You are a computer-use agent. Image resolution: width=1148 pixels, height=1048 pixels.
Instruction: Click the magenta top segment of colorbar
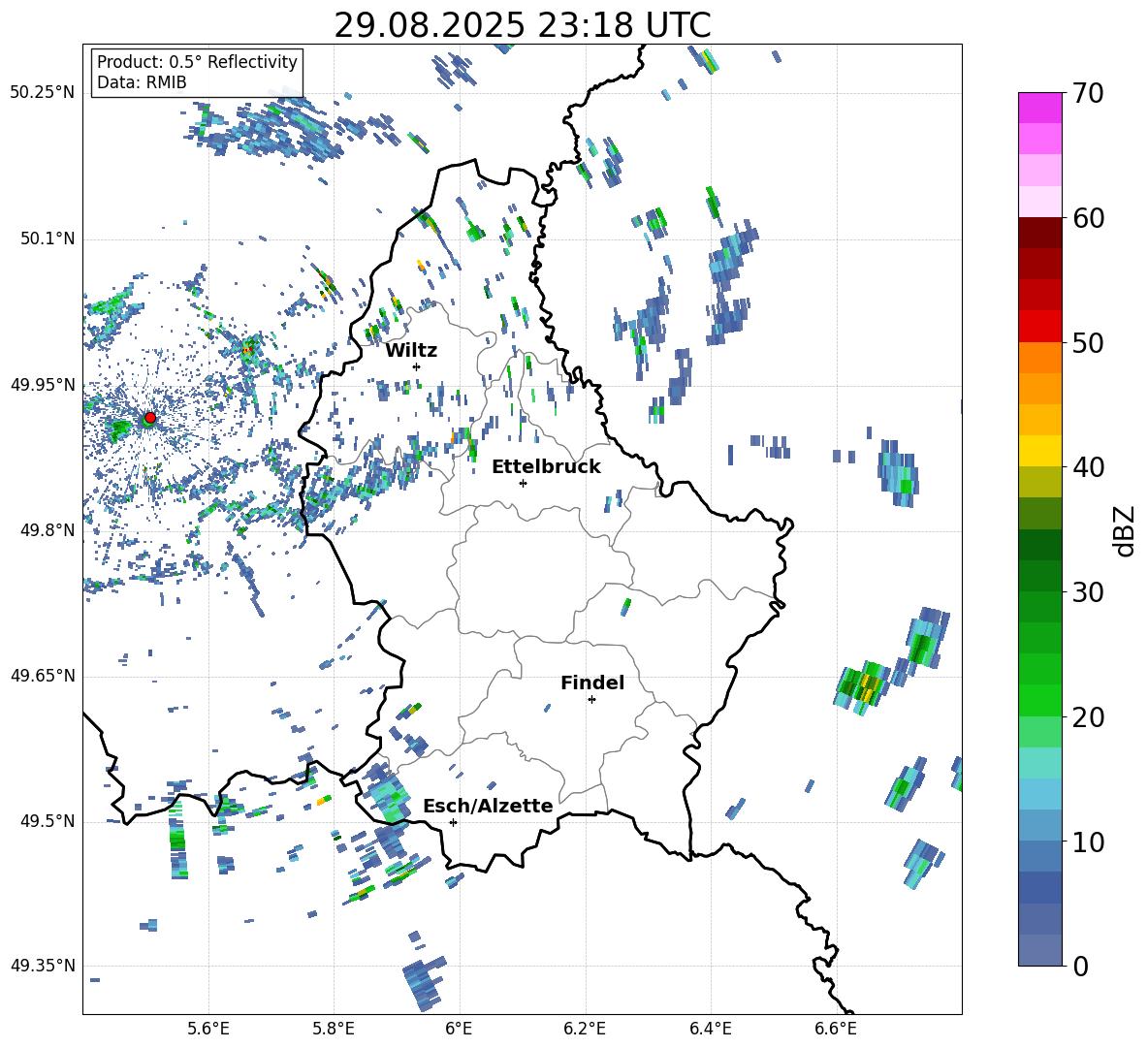1039,108
